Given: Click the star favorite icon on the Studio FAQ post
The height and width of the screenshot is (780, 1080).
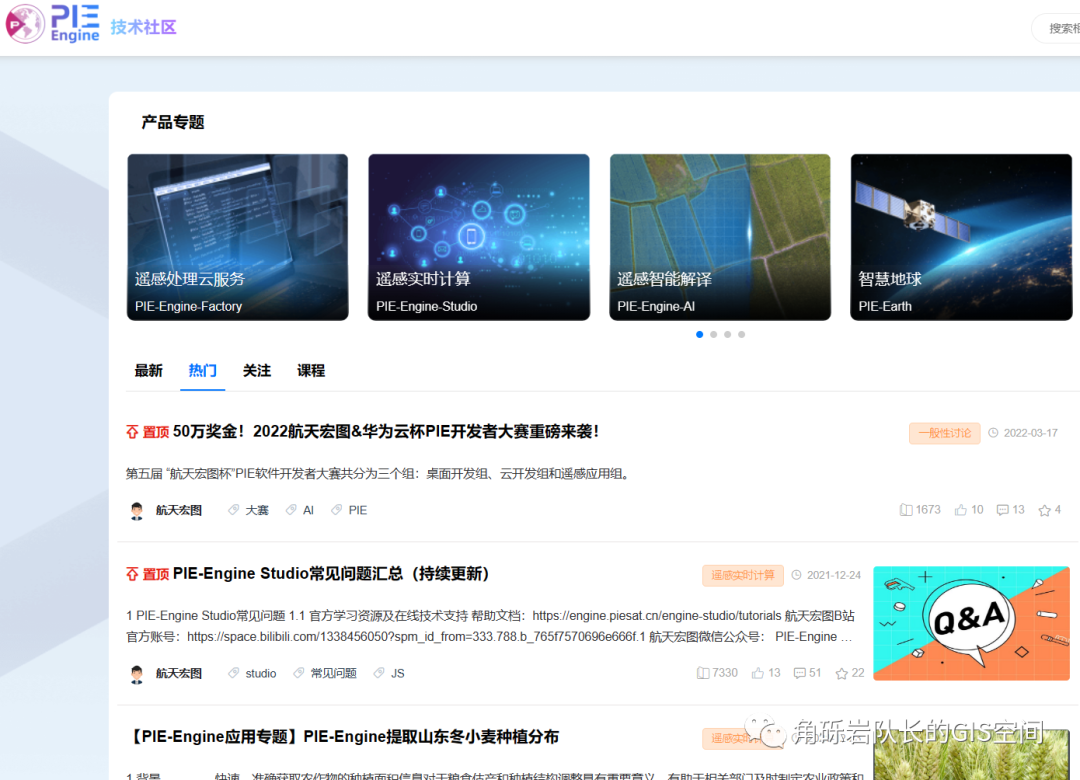Looking at the screenshot, I should coord(843,673).
